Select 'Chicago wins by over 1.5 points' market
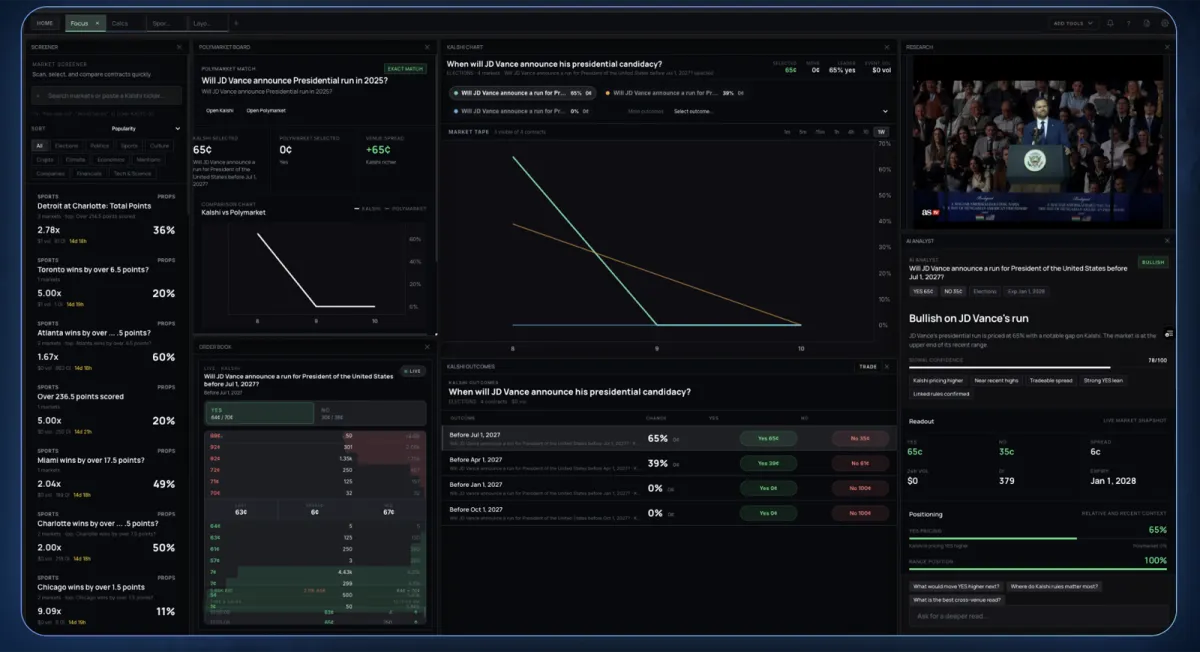1200x652 pixels. pos(104,598)
